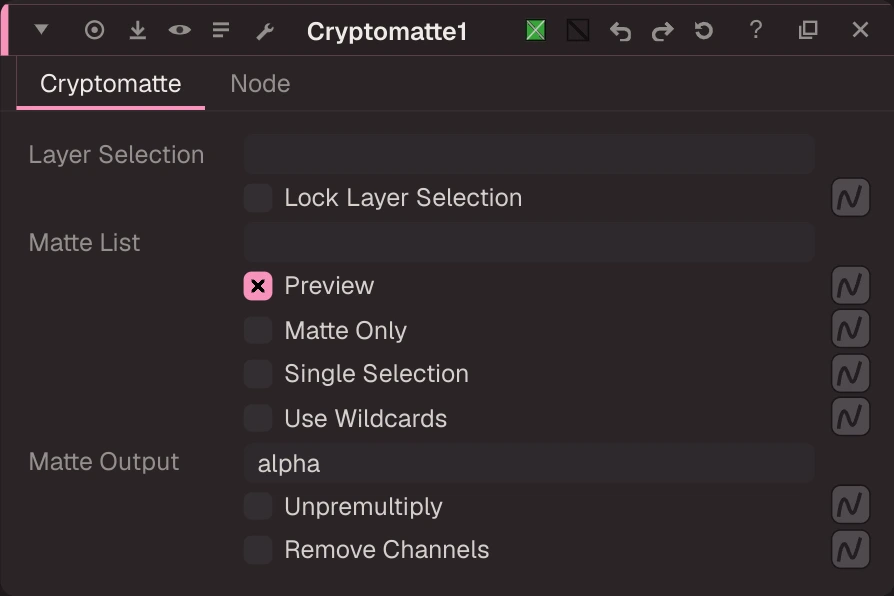This screenshot has height=596, width=894.
Task: Enable the Remove Channels checkbox
Action: (x=258, y=550)
